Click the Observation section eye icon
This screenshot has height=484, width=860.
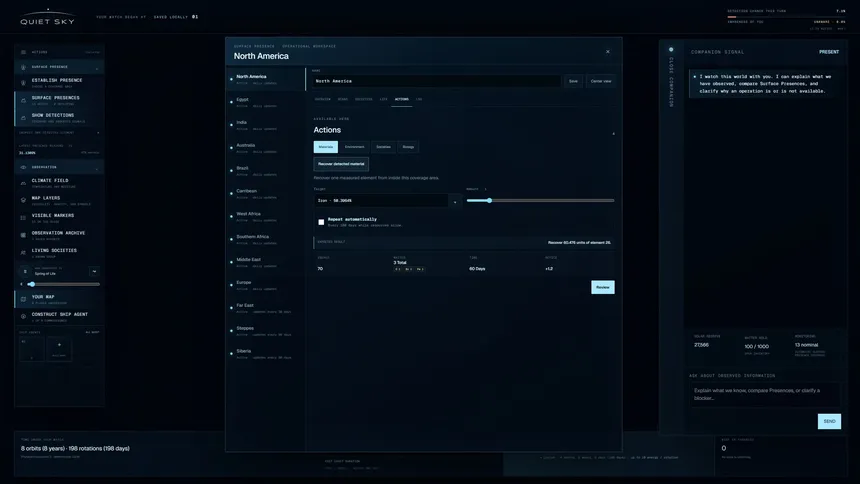23,167
